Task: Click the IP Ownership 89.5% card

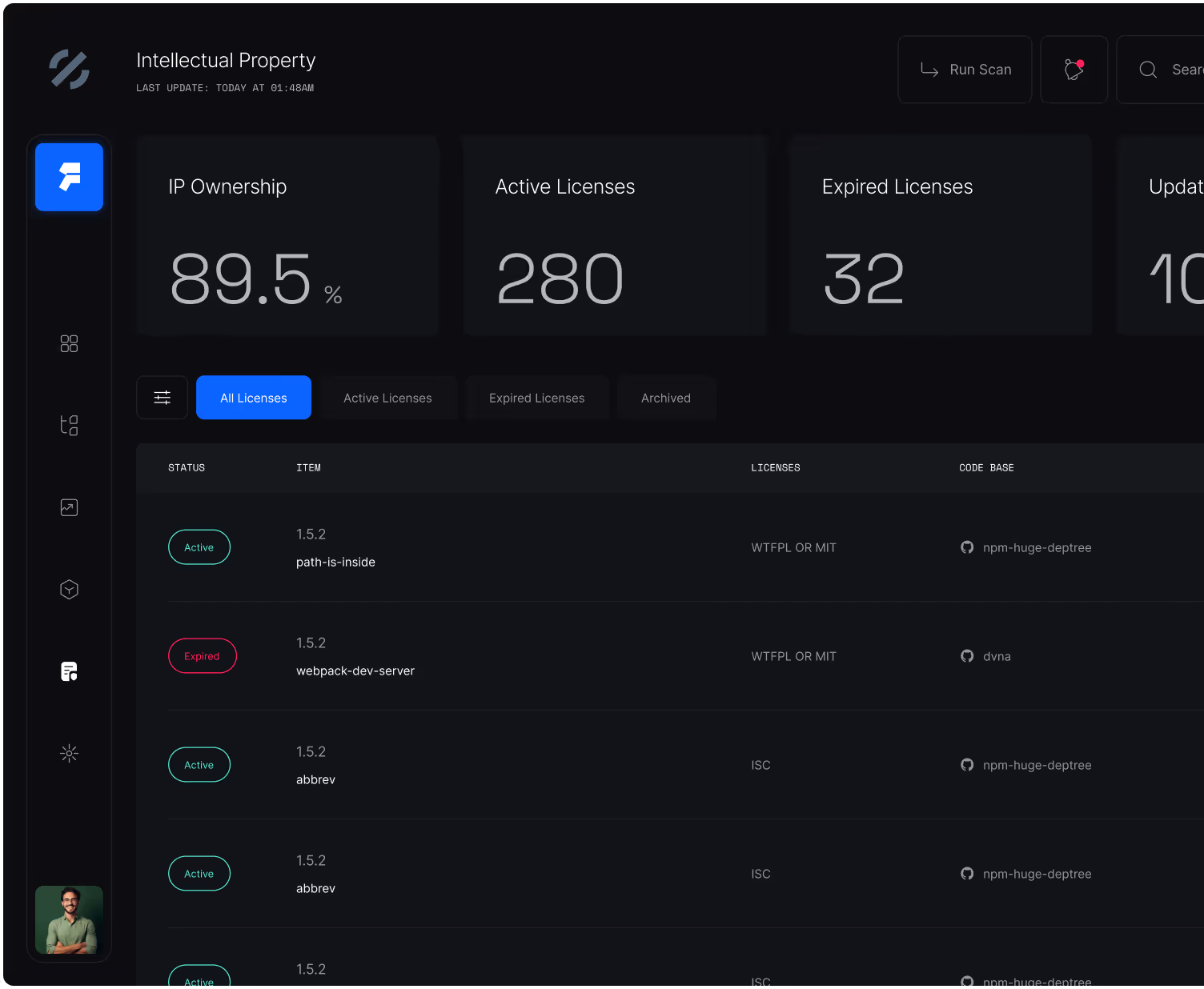Action: point(287,235)
